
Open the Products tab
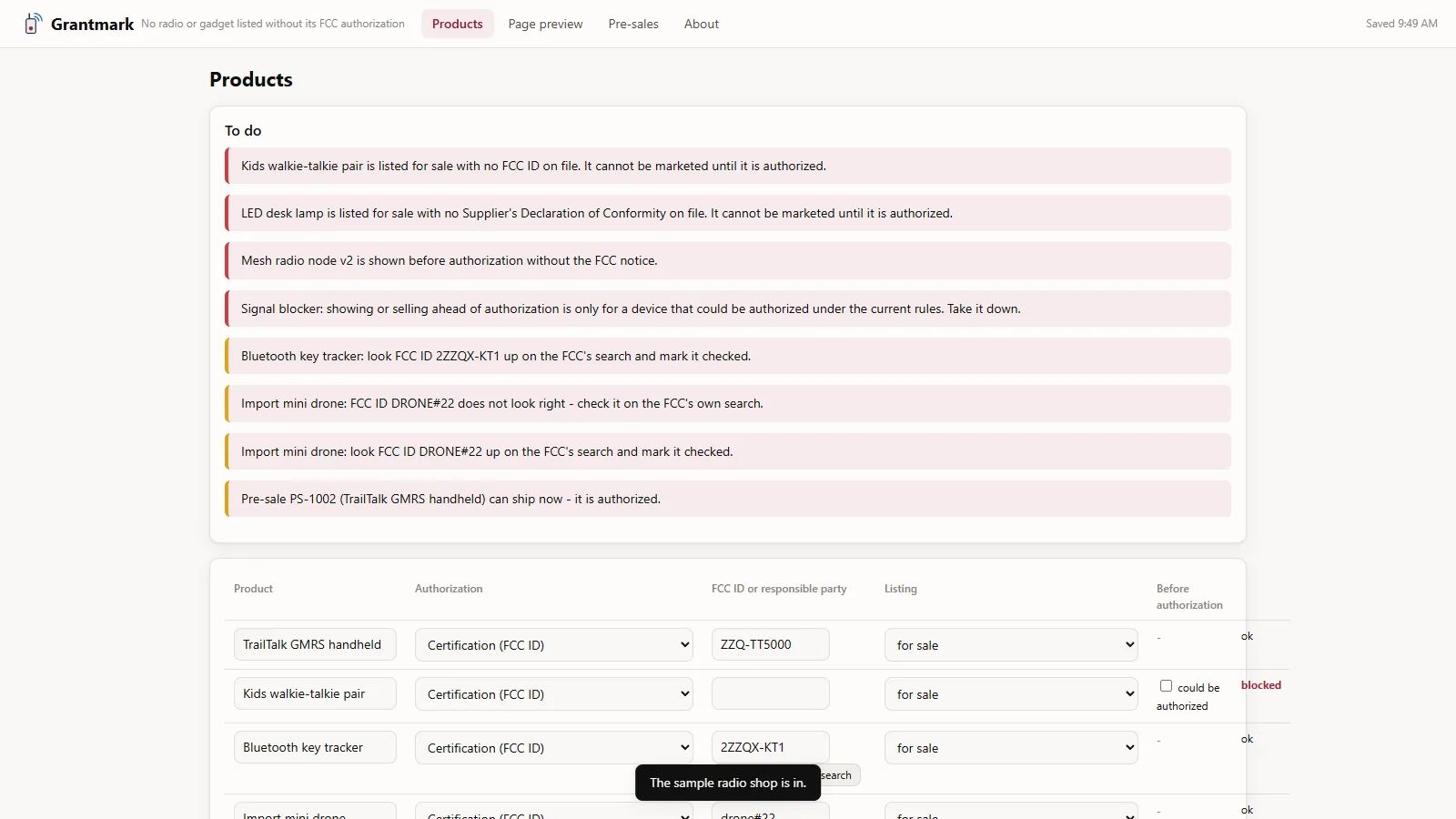[457, 24]
